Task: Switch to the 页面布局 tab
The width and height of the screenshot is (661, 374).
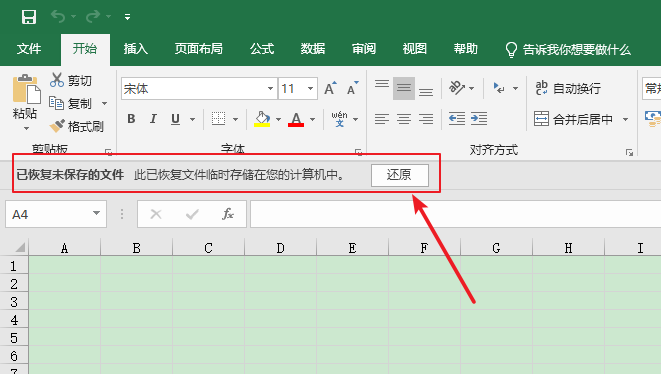Action: pos(199,49)
